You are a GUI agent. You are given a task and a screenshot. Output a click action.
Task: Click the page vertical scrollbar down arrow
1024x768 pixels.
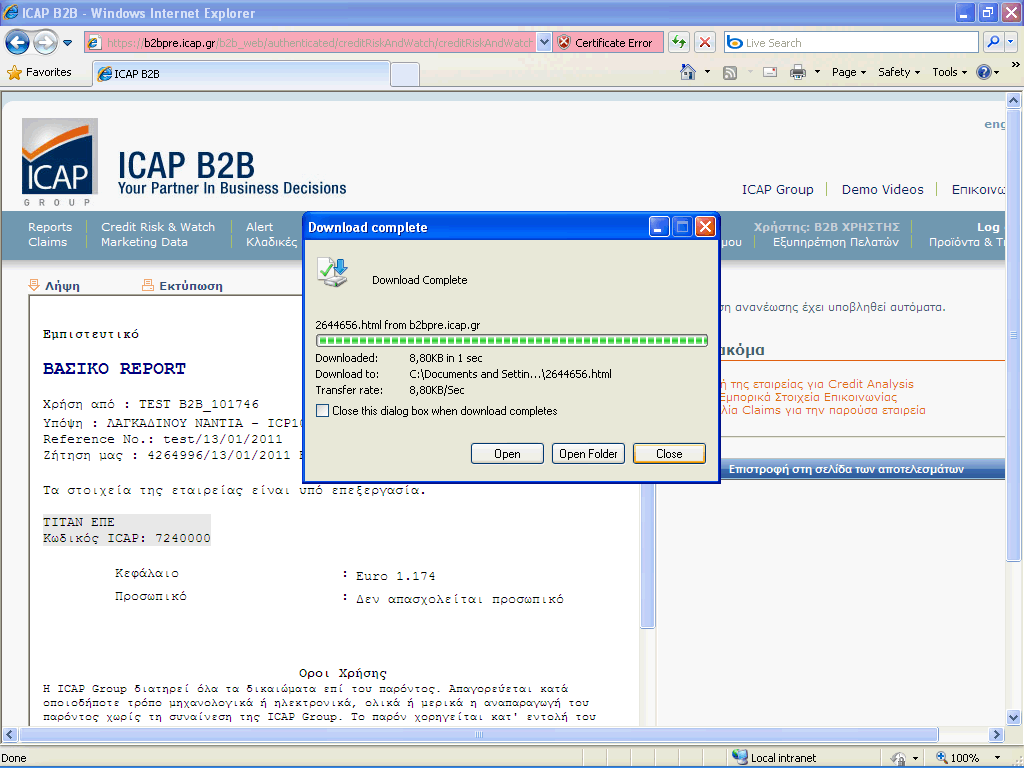(1014, 717)
